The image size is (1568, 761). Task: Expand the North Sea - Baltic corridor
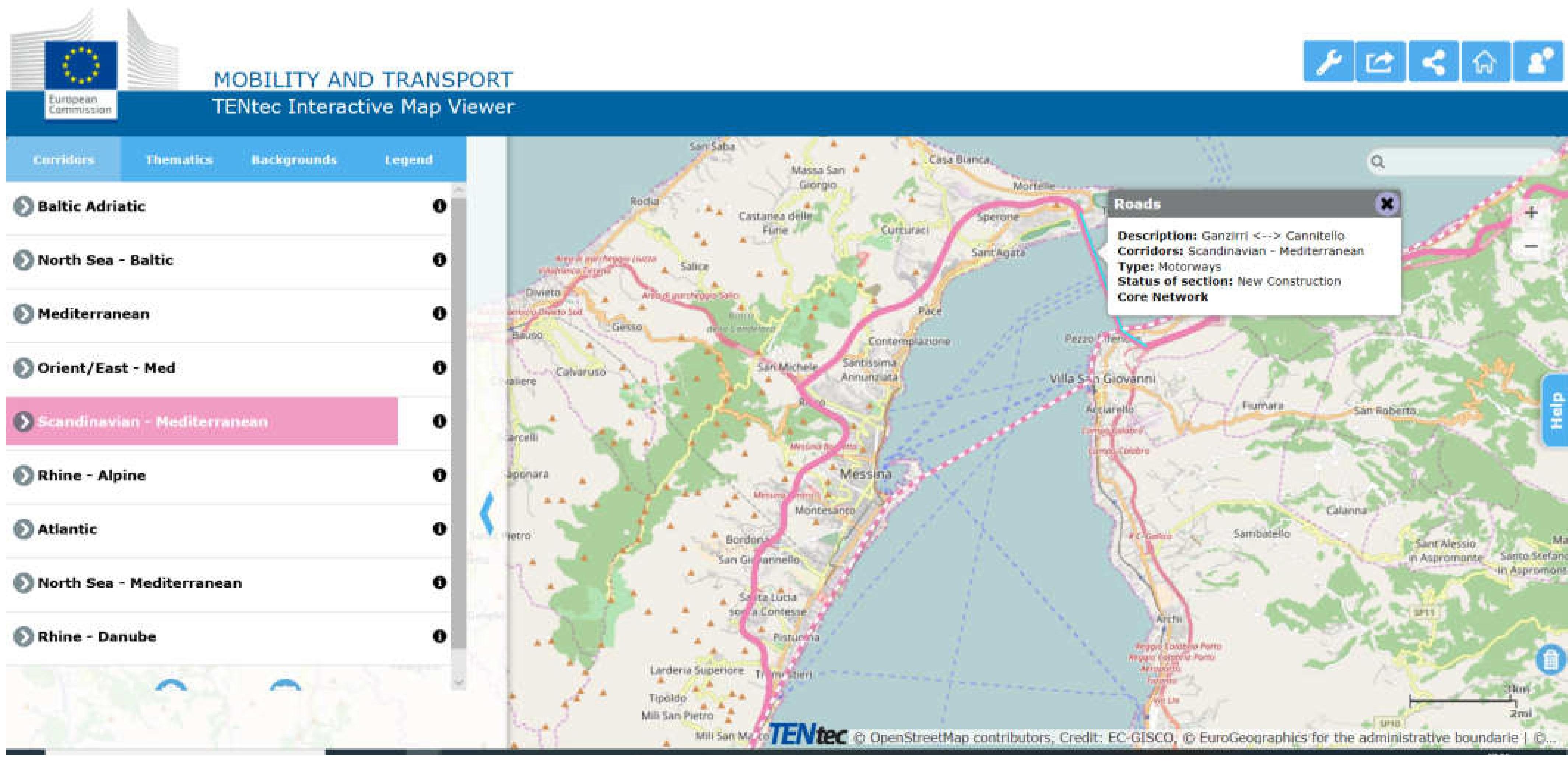click(23, 260)
